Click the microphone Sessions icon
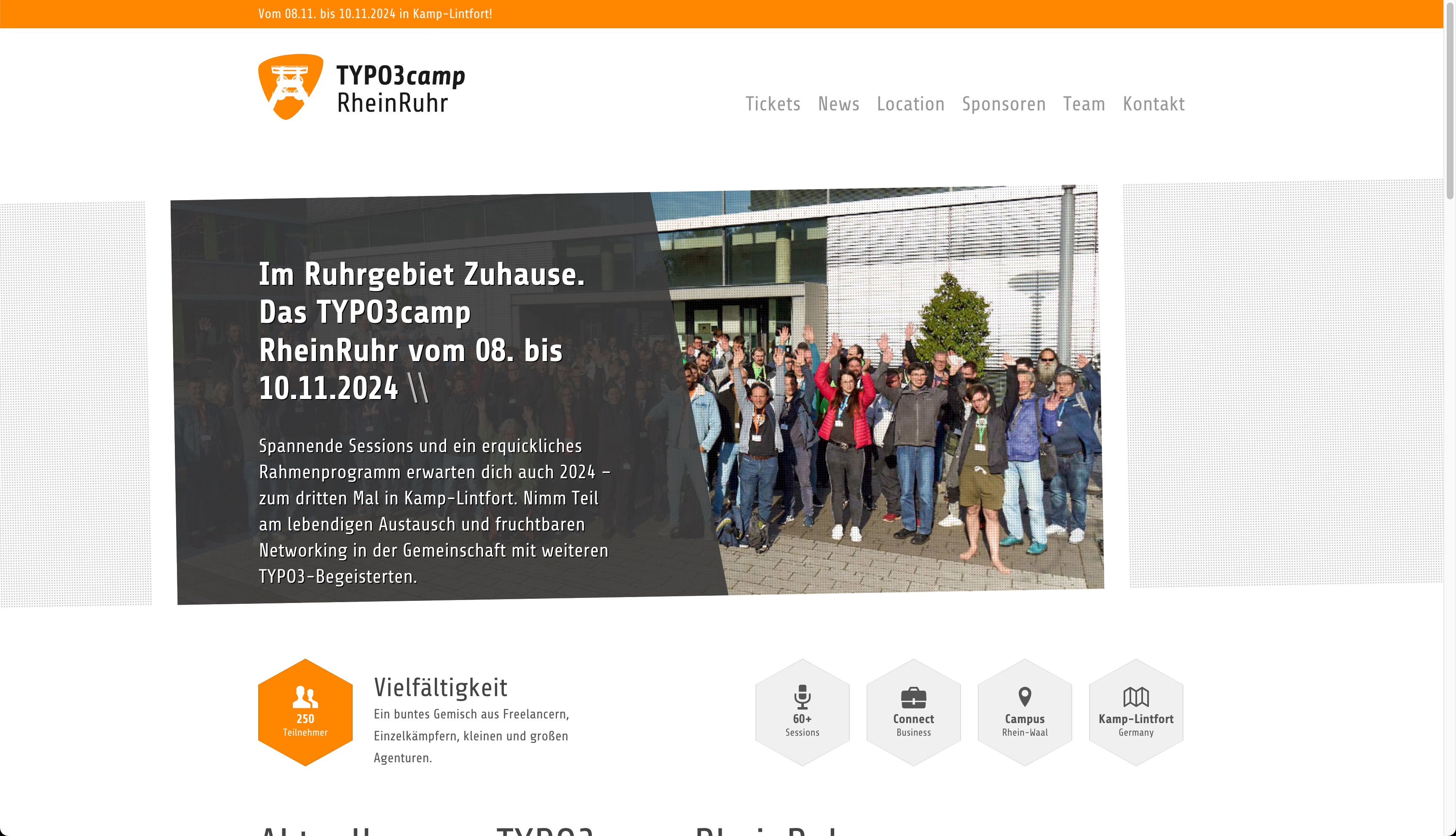Viewport: 1456px width, 836px height. click(x=802, y=697)
